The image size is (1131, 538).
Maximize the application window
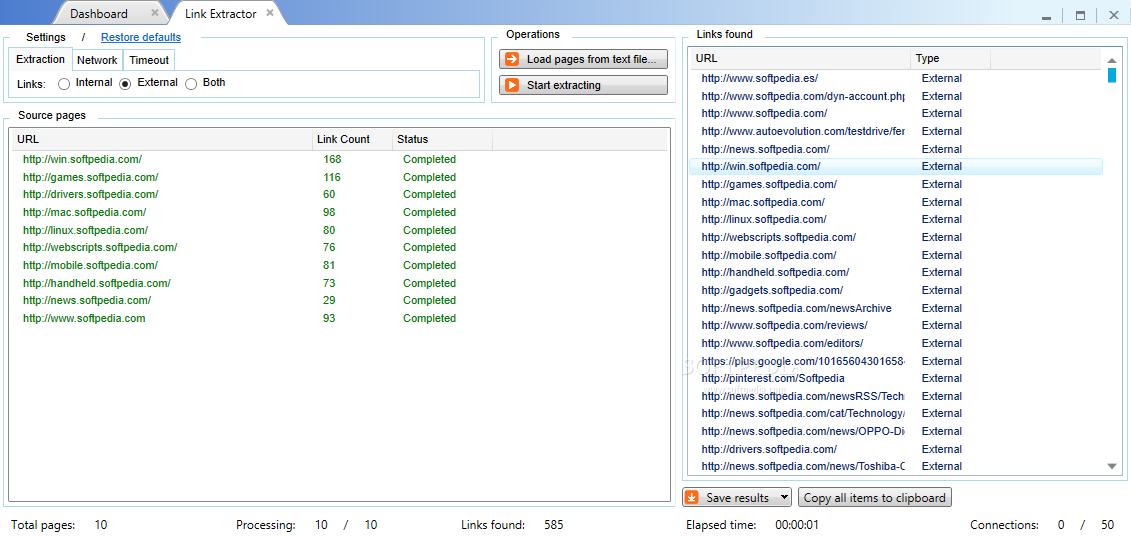click(1081, 15)
